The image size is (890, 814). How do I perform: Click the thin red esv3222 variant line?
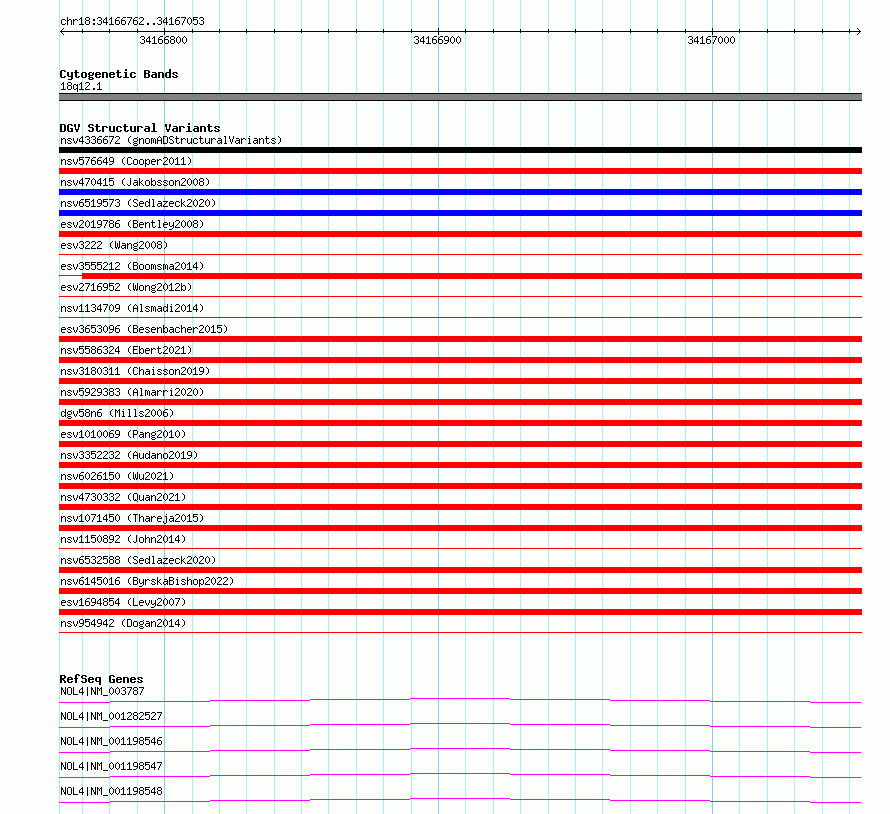460,255
